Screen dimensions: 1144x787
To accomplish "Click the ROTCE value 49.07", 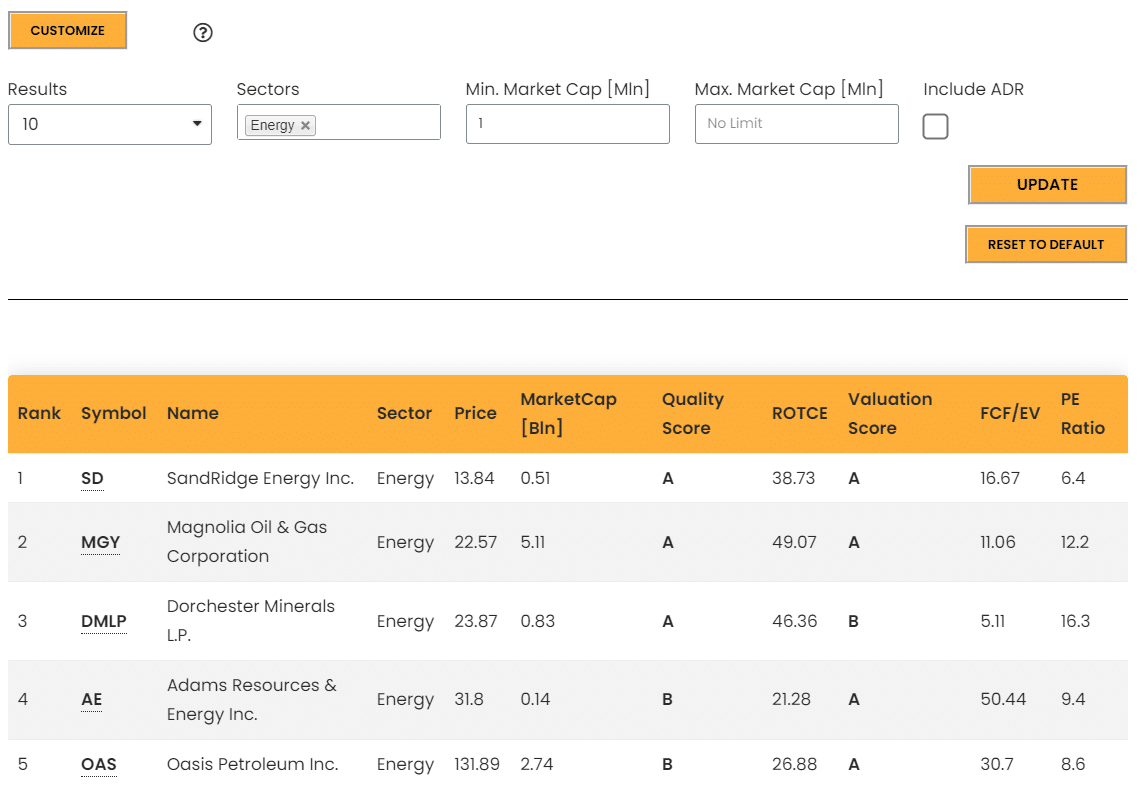I will 795,543.
